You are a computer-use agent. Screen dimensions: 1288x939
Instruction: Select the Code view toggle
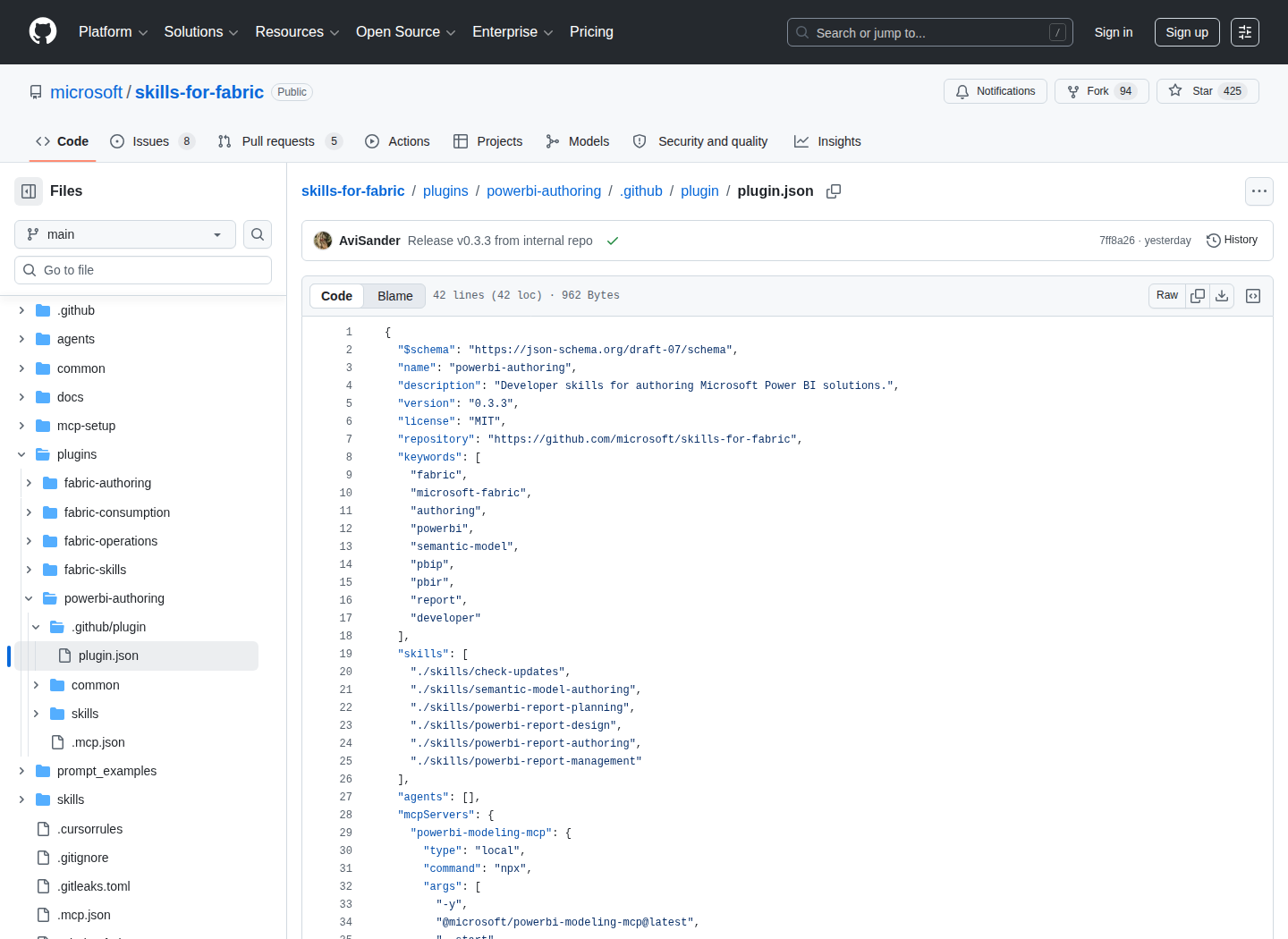tap(336, 296)
